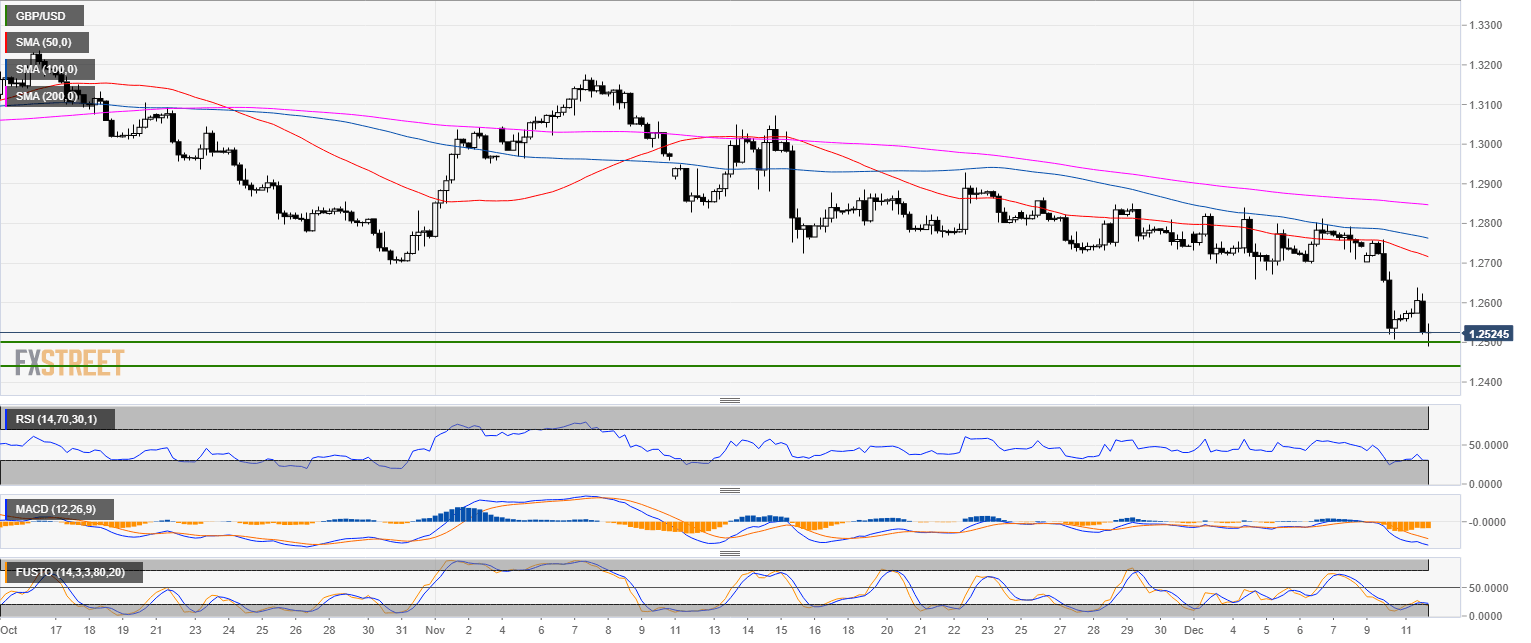1531x643 pixels.
Task: Click the current price tag 1.25245
Action: [x=1487, y=333]
